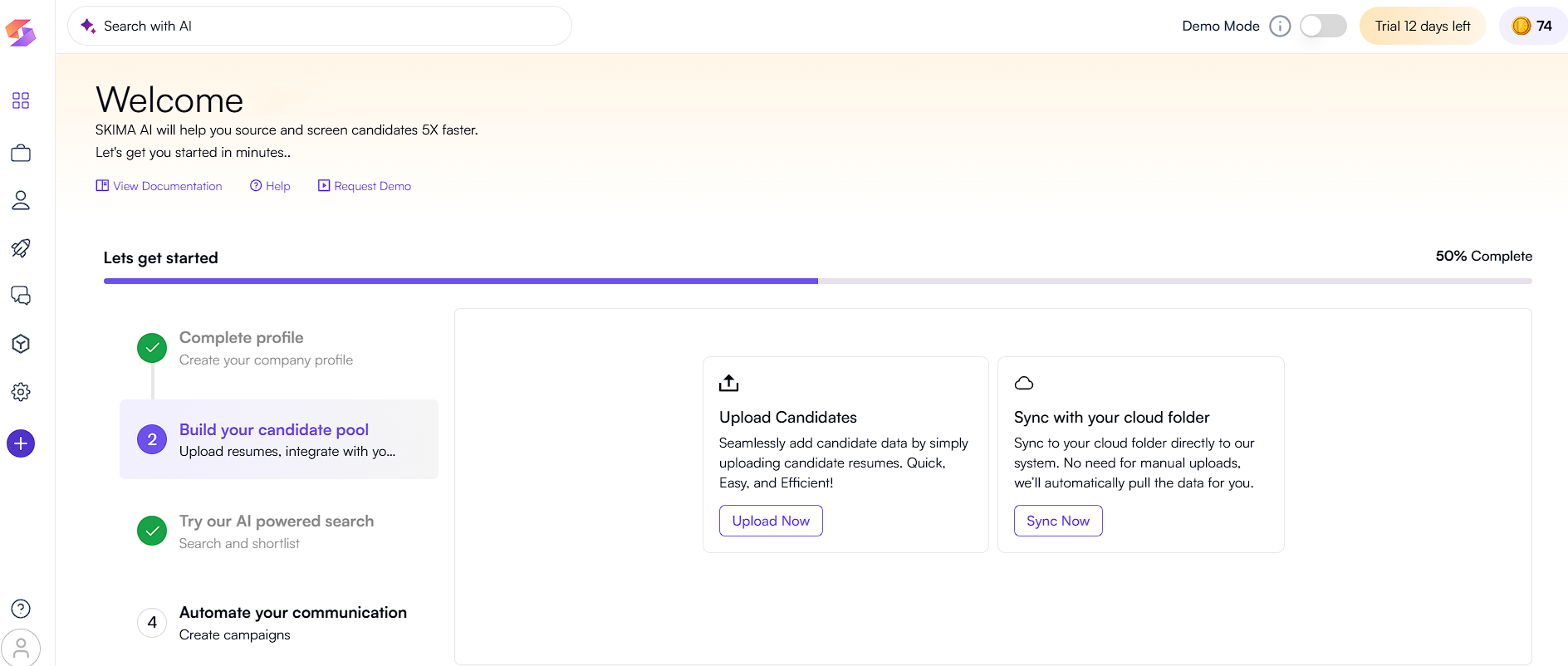Image resolution: width=1568 pixels, height=666 pixels.
Task: Select the Build your candidate pool step
Action: point(279,439)
